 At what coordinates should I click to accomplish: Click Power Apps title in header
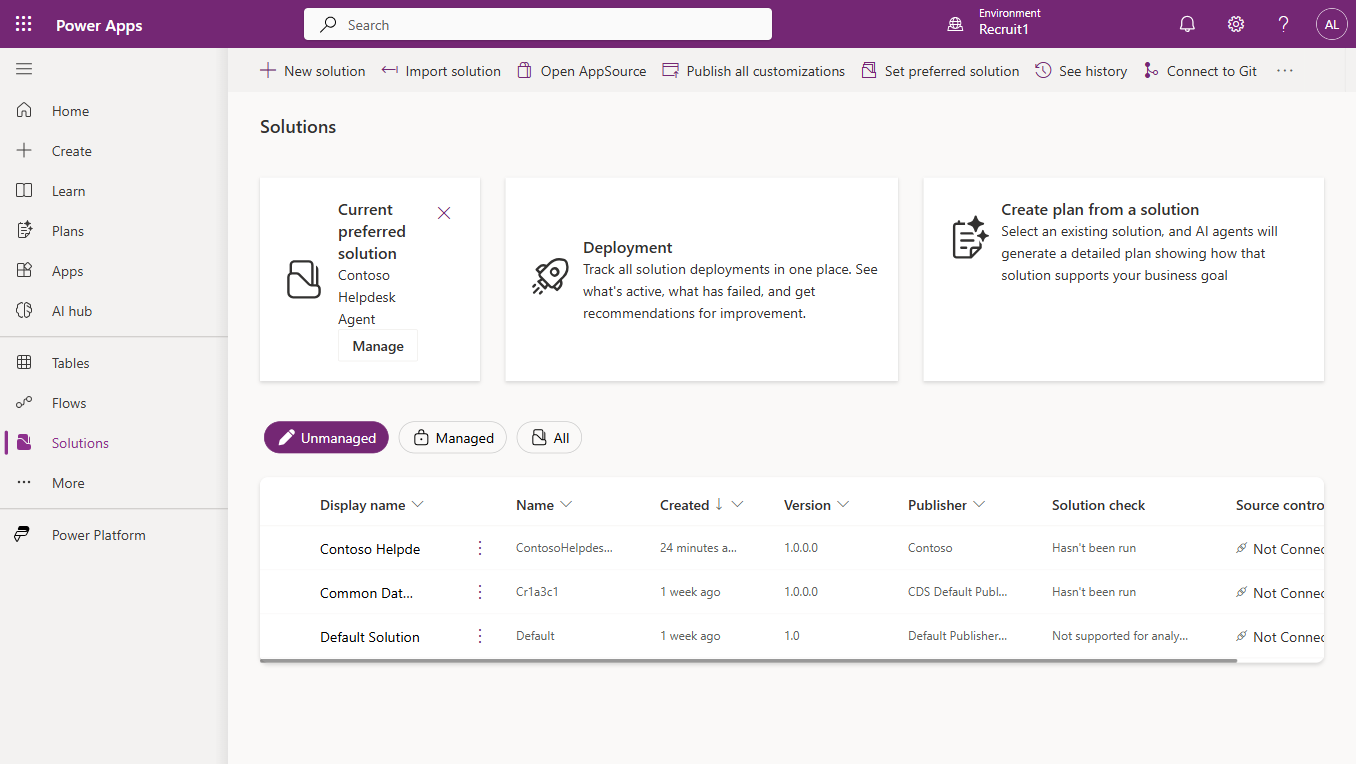coord(99,26)
